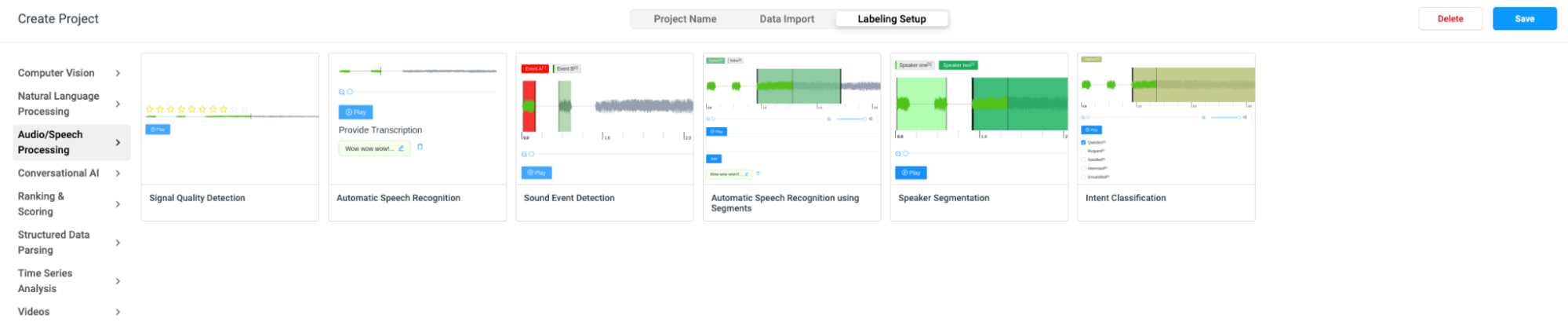Click the Speaker two green label tag
The image size is (1568, 322).
[x=958, y=65]
